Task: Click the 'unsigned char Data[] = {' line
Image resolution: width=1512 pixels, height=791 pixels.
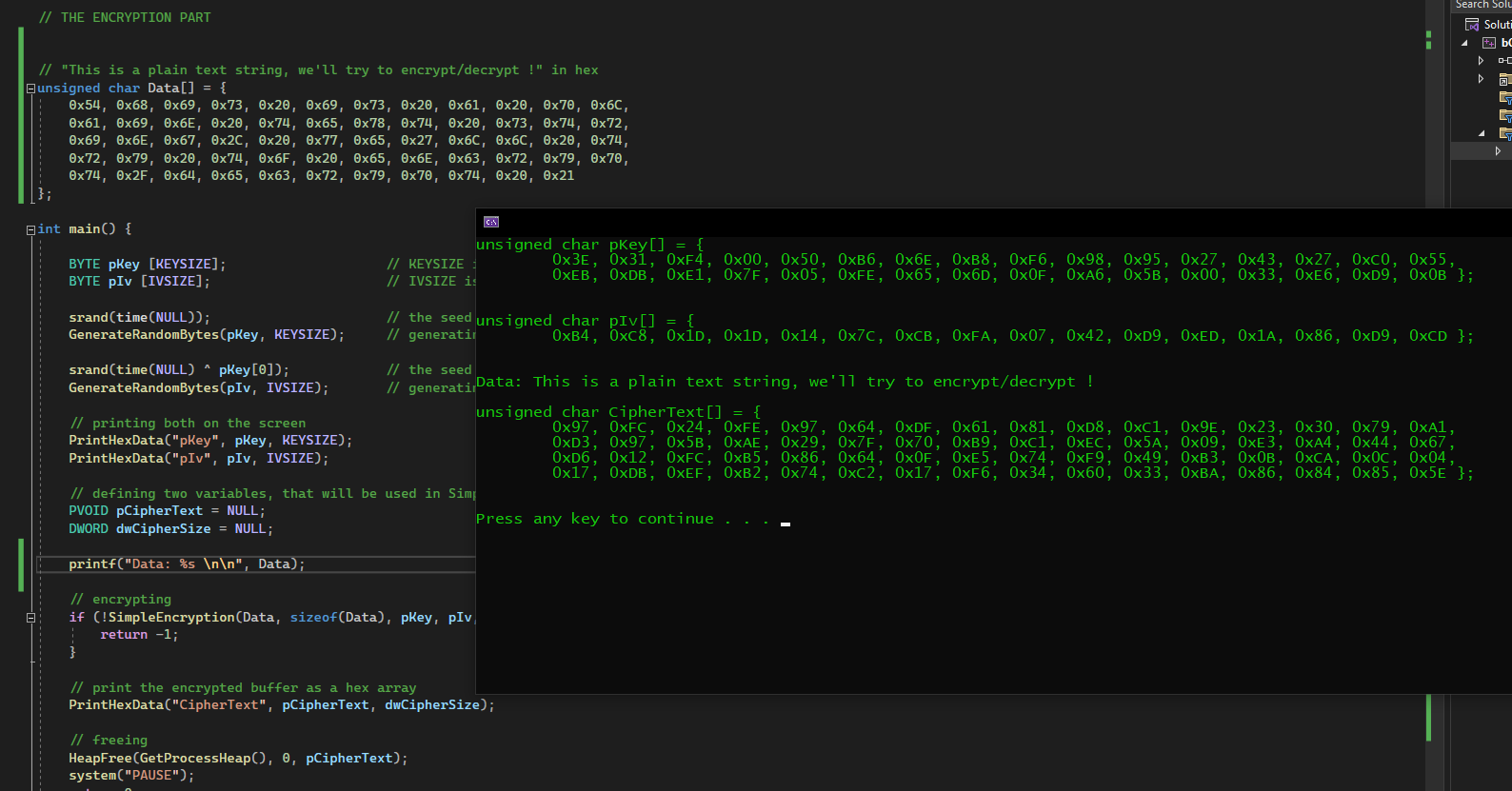Action: [x=131, y=88]
